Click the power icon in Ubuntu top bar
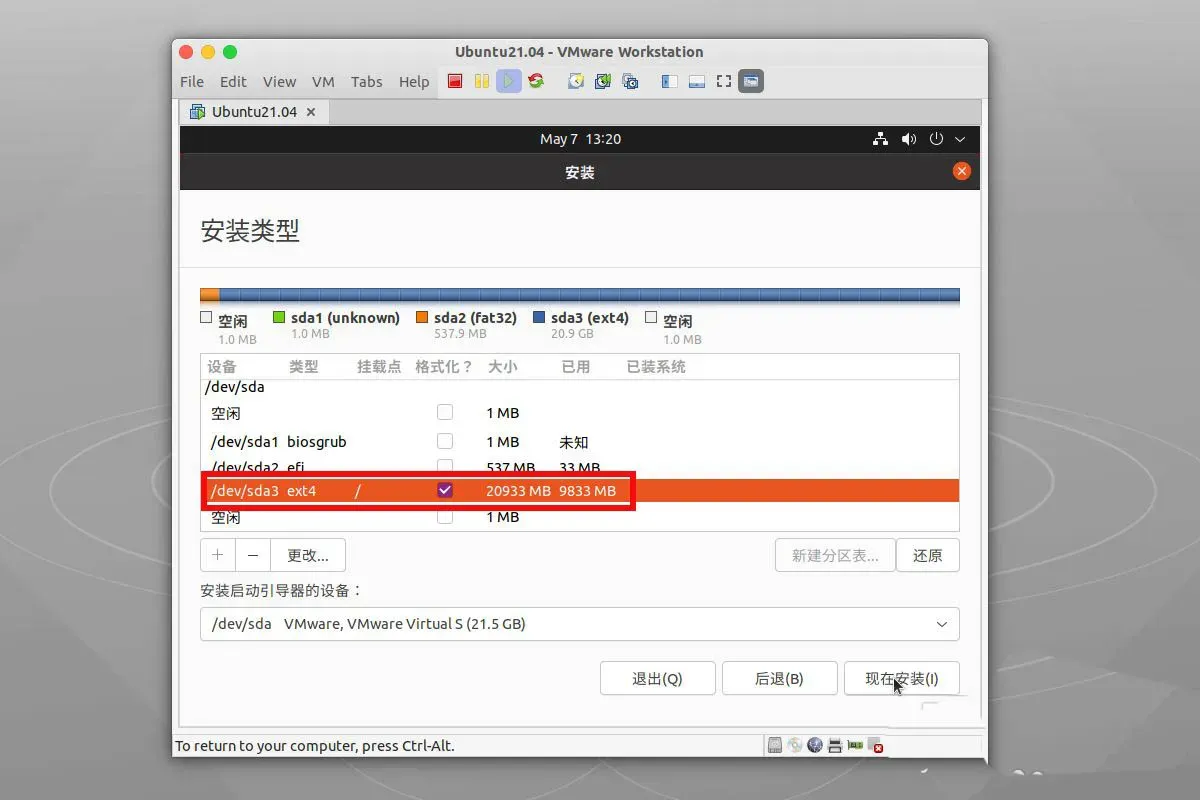1200x800 pixels. point(937,139)
